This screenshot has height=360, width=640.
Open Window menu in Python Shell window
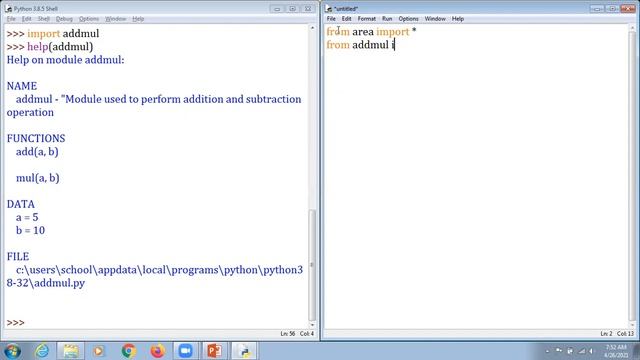coord(116,19)
